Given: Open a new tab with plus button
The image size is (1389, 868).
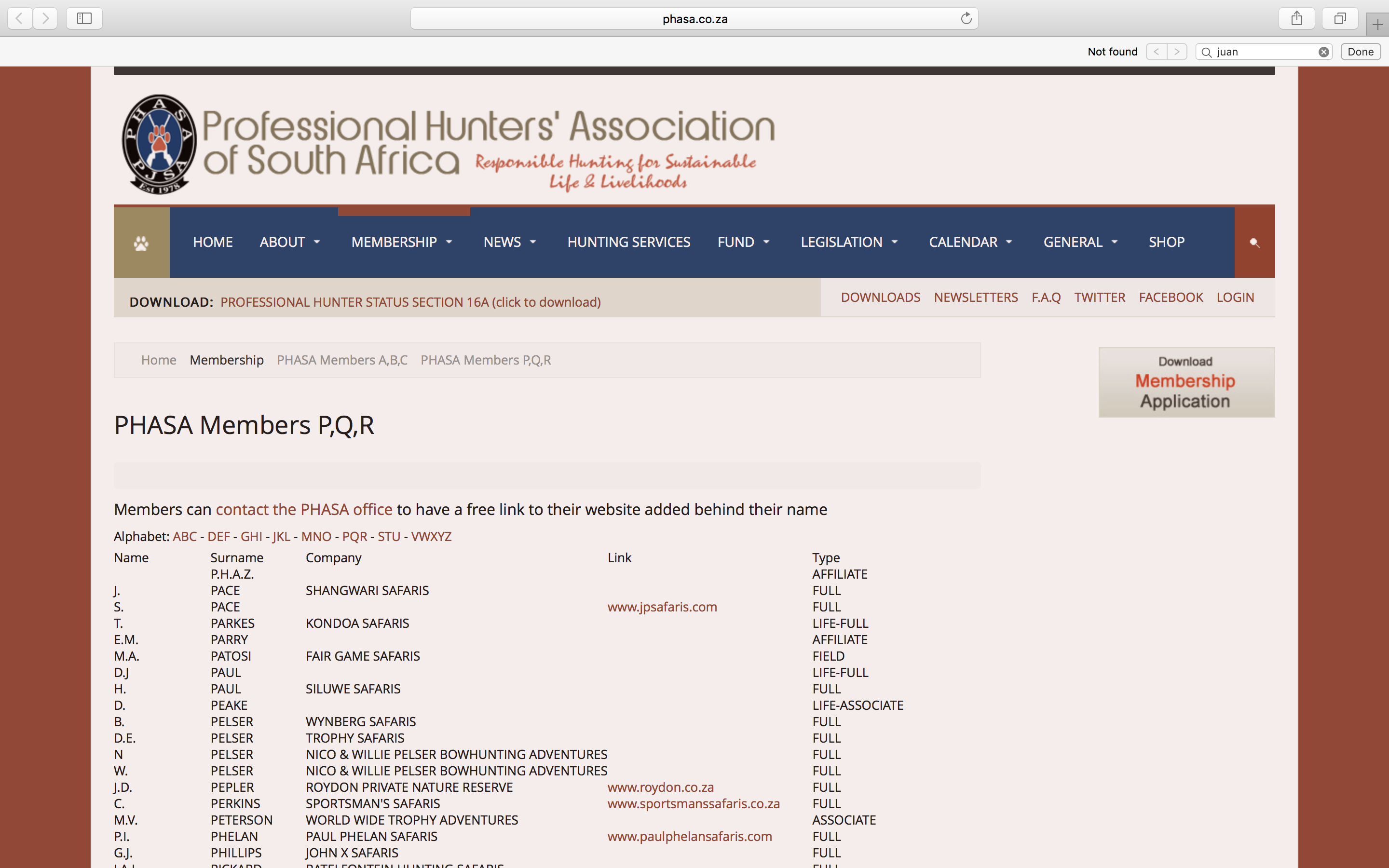Looking at the screenshot, I should click(1377, 24).
